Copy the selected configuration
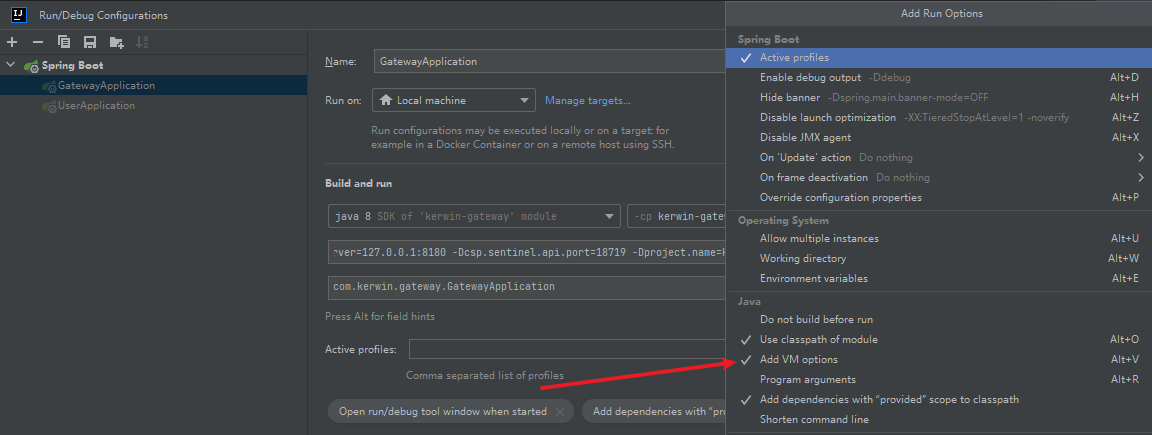The height and width of the screenshot is (435, 1152). 64,42
